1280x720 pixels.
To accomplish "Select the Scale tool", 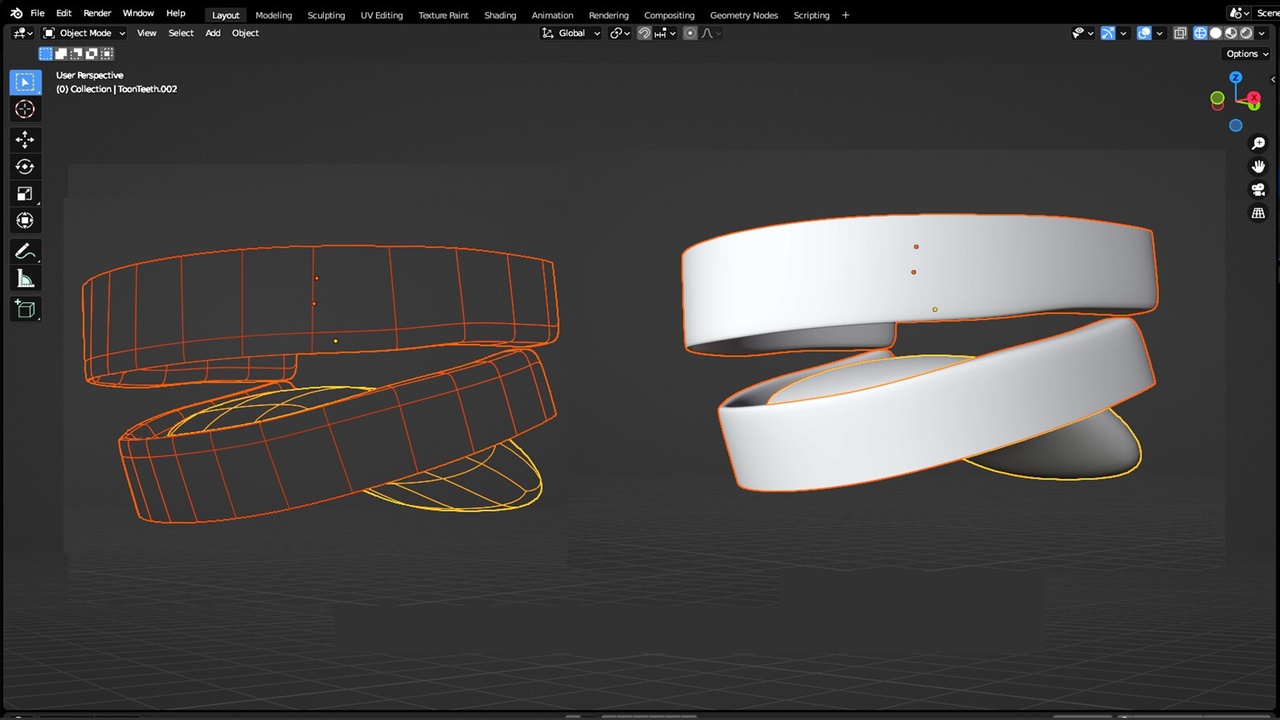I will [x=25, y=194].
